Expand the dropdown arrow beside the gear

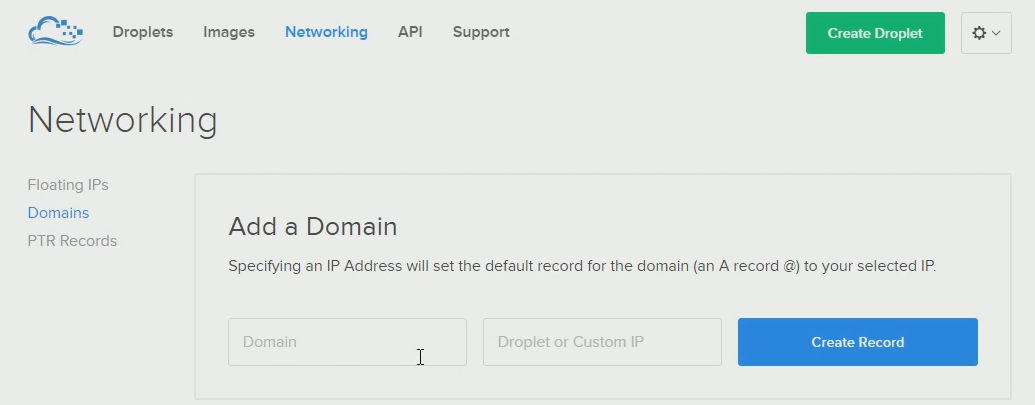996,33
